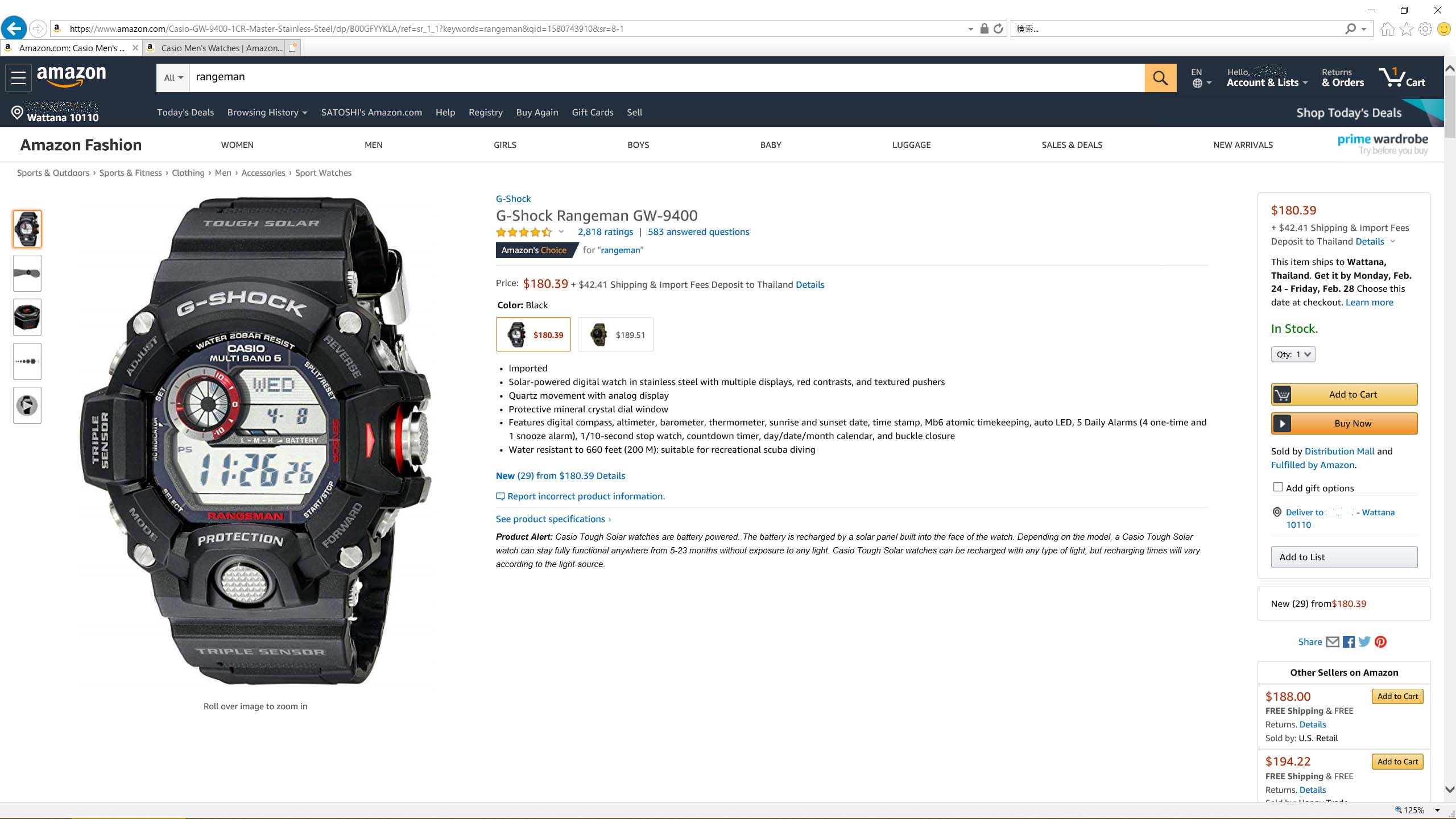Open 583 answered questions link
Viewport: 1456px width, 819px height.
[x=698, y=232]
